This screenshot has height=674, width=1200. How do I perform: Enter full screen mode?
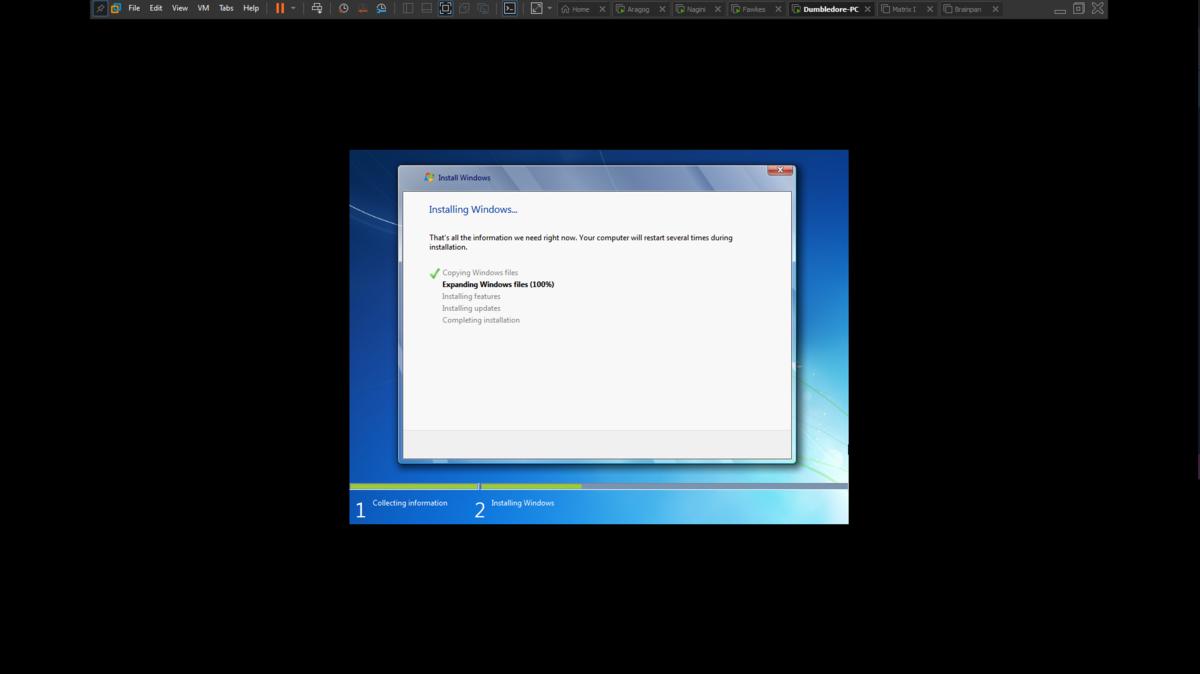click(446, 8)
